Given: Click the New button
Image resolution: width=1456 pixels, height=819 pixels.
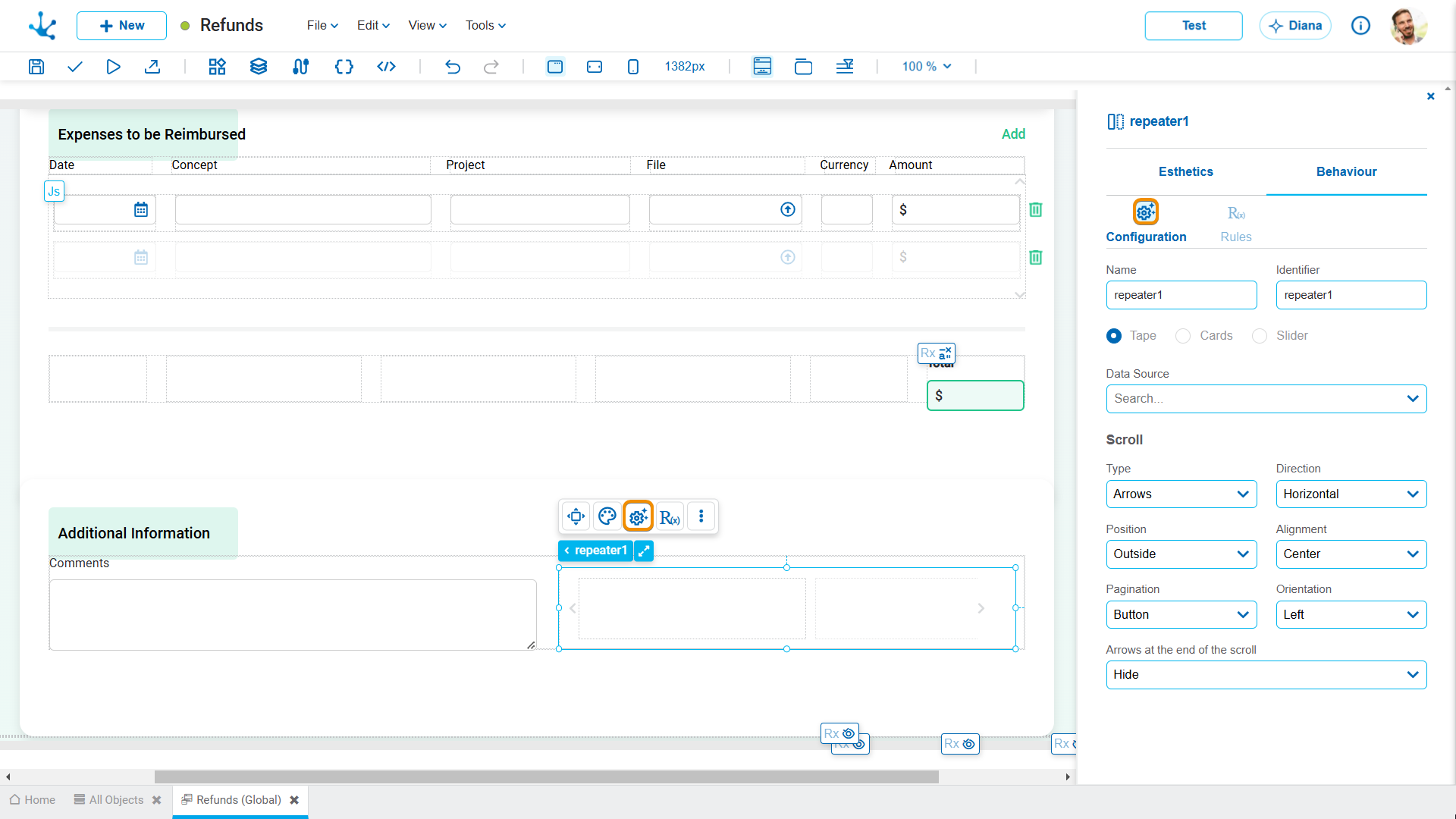Looking at the screenshot, I should pos(121,26).
